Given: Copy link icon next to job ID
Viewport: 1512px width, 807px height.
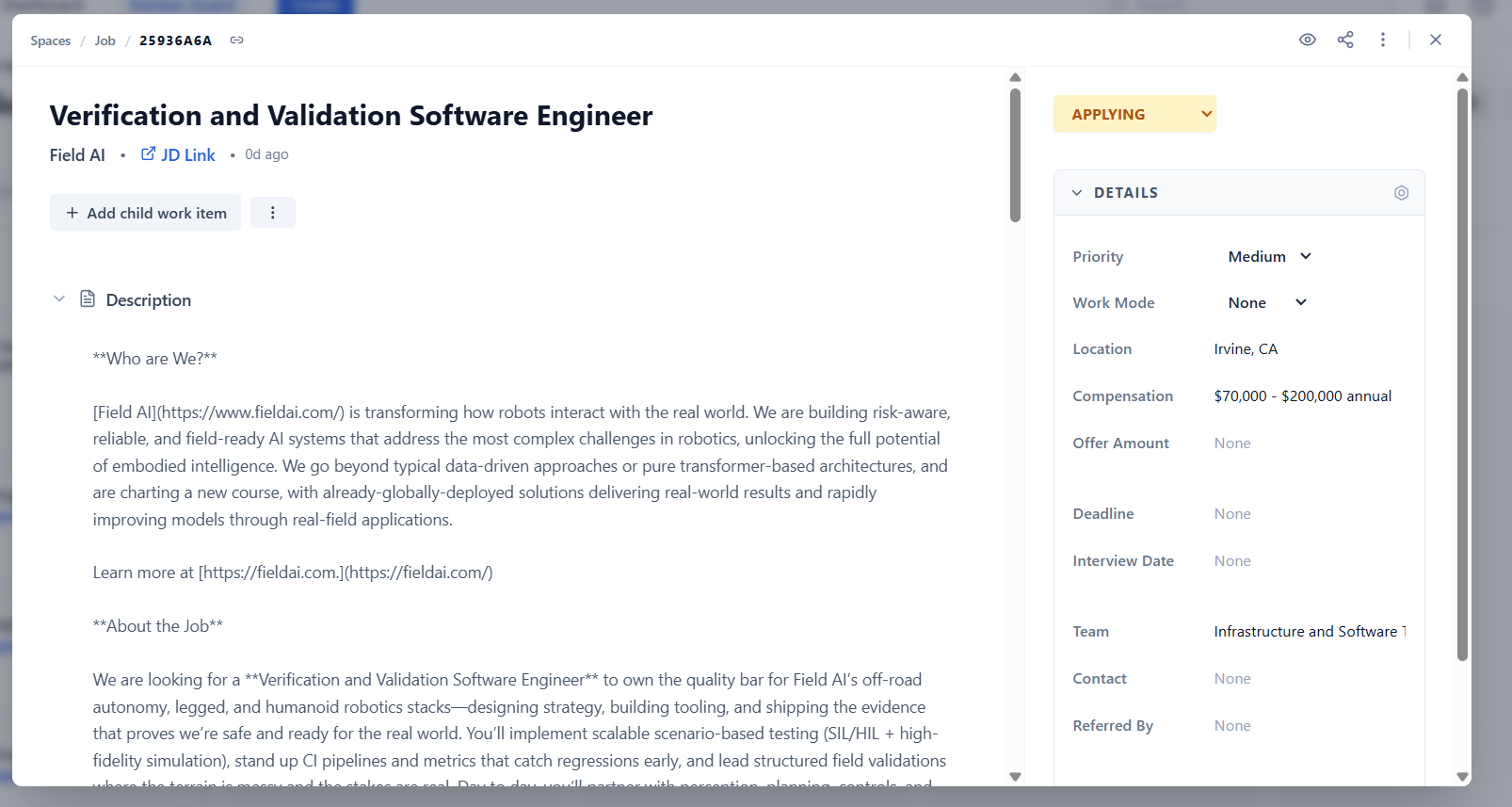Looking at the screenshot, I should 236,40.
